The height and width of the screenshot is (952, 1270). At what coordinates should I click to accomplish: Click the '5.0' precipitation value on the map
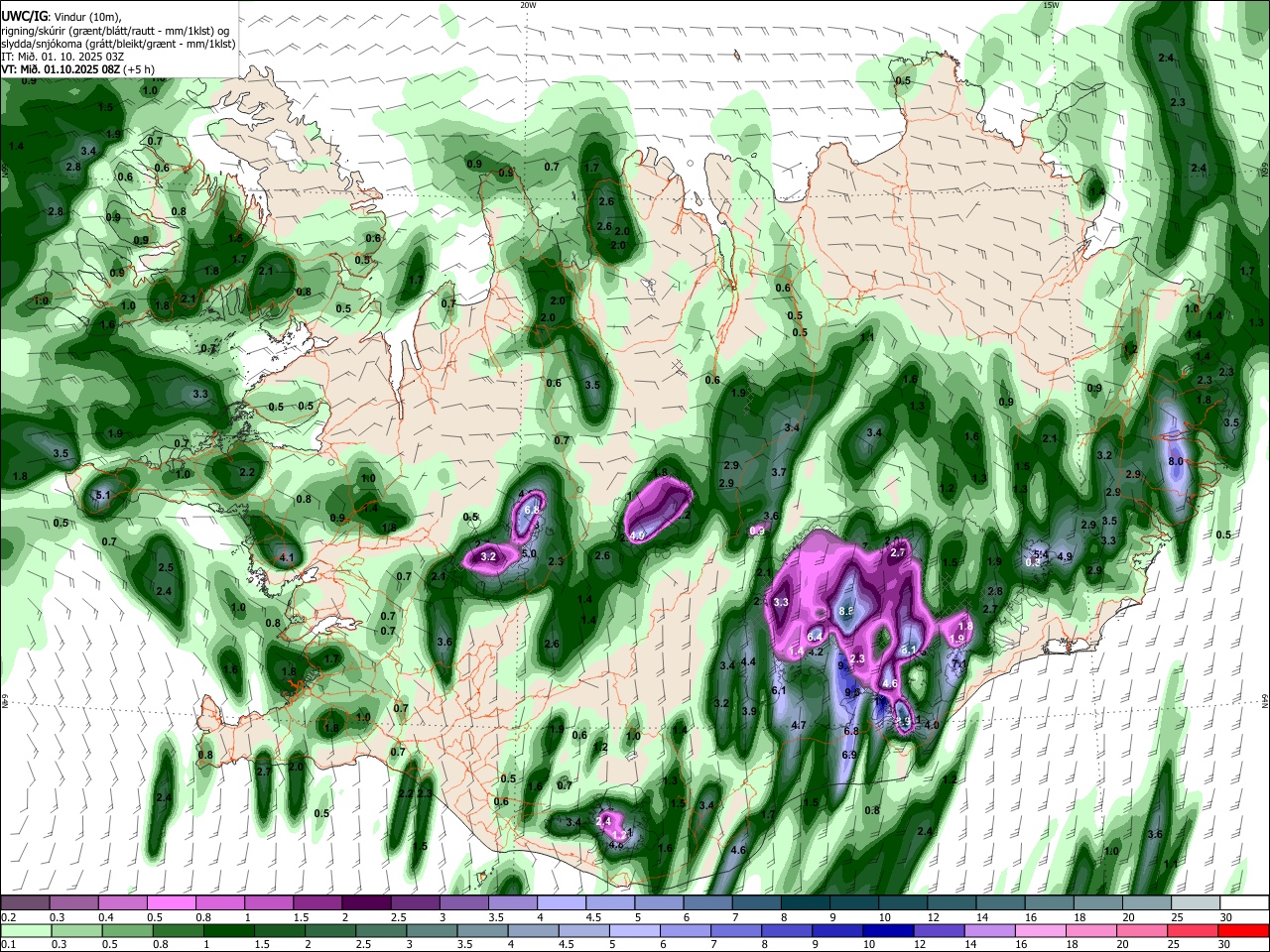pyautogui.click(x=529, y=553)
